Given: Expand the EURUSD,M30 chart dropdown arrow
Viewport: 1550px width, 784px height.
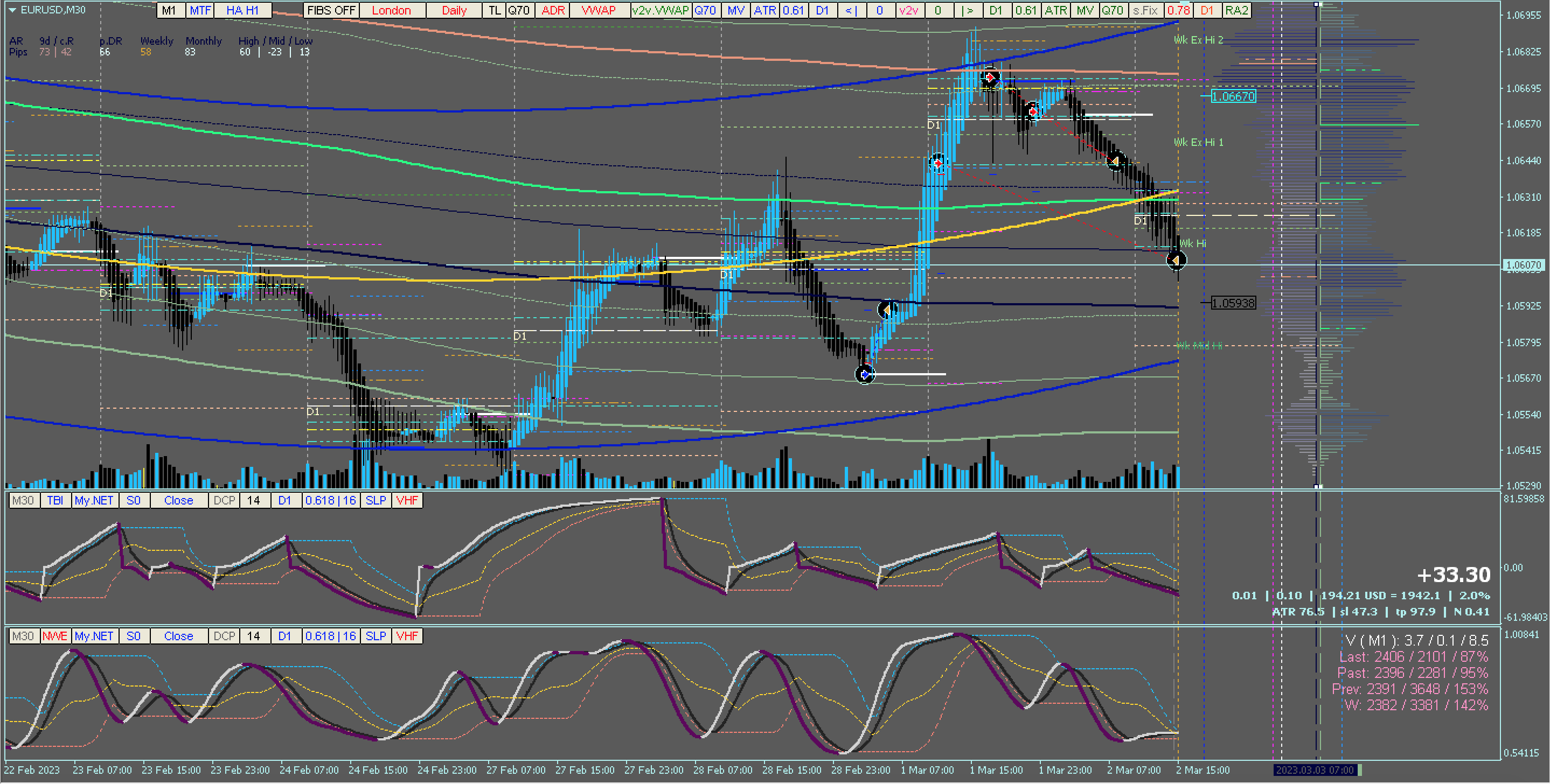Looking at the screenshot, I should coord(12,10).
